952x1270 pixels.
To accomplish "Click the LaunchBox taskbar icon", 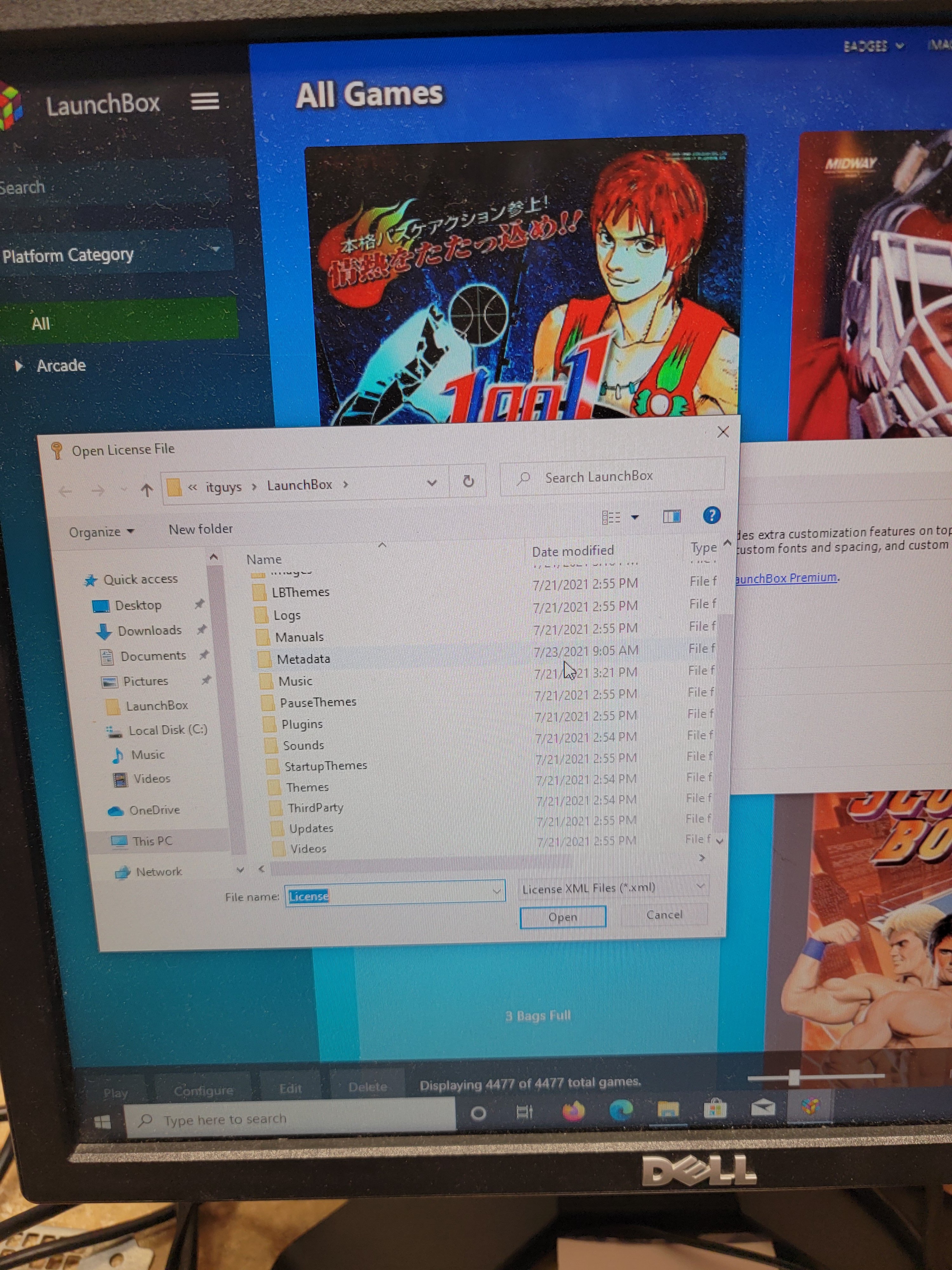I will pos(810,1106).
